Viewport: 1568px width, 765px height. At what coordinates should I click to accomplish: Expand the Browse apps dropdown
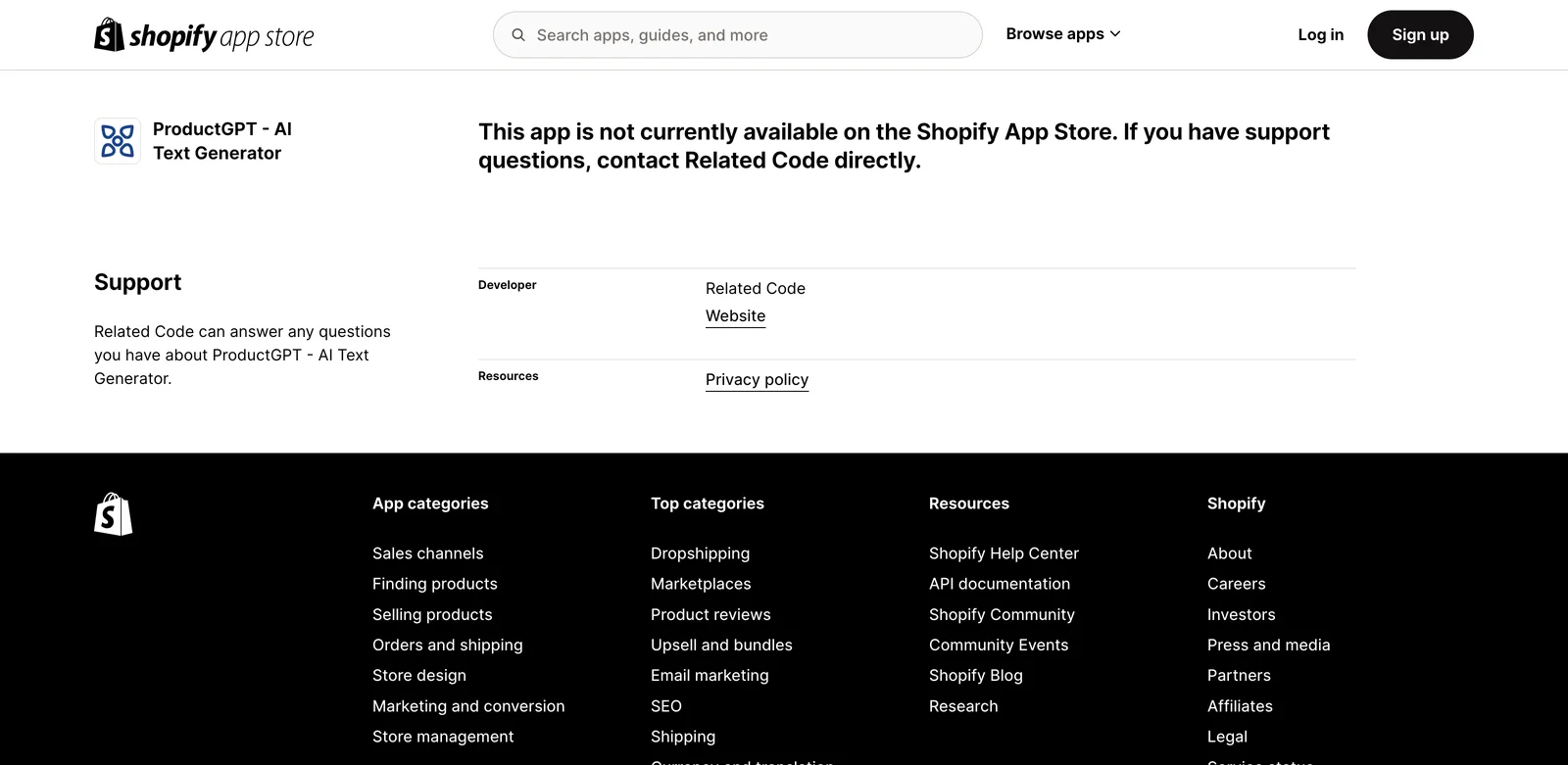tap(1063, 34)
